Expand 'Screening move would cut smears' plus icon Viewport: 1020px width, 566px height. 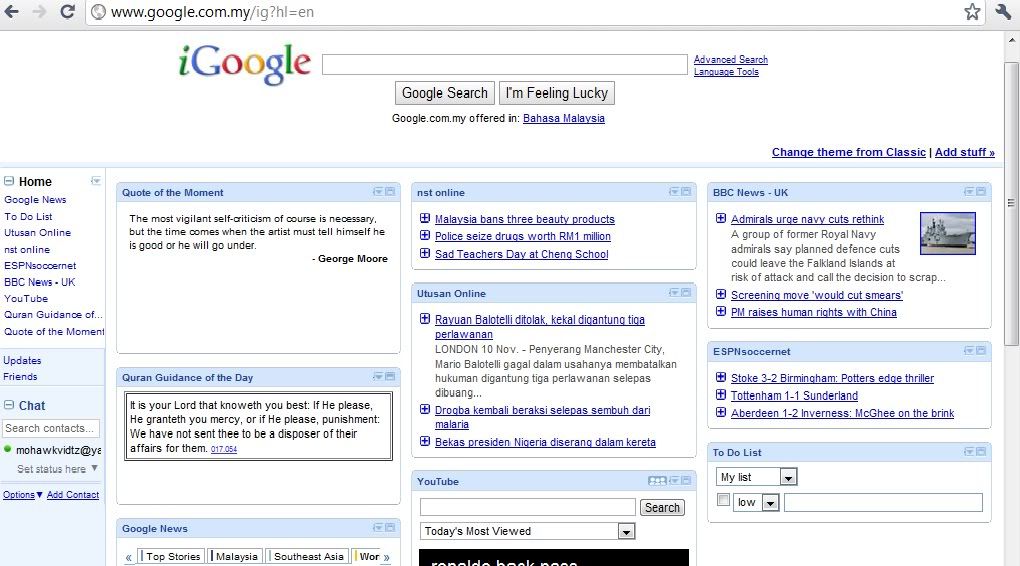pyautogui.click(x=721, y=294)
